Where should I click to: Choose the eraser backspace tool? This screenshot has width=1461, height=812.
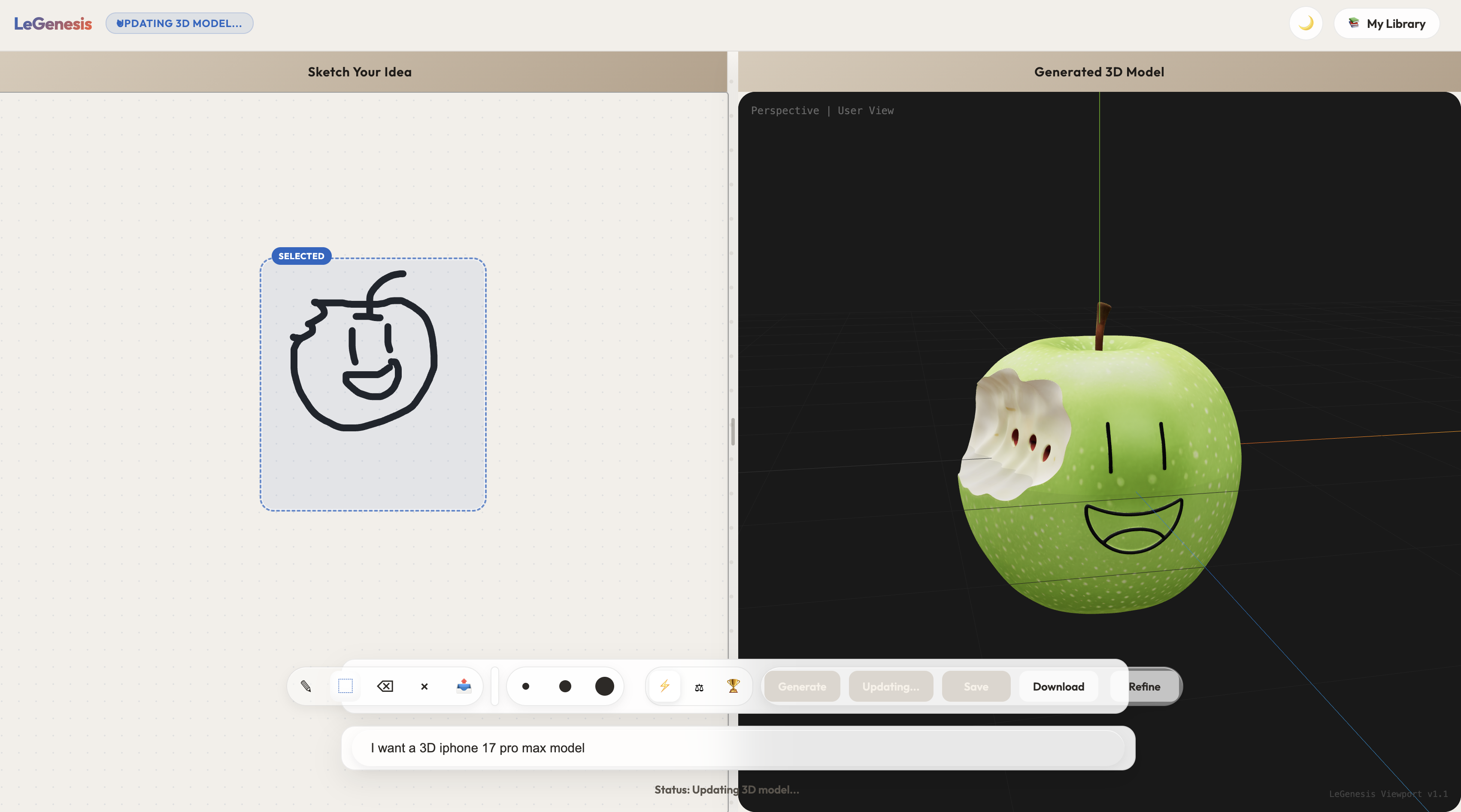385,686
